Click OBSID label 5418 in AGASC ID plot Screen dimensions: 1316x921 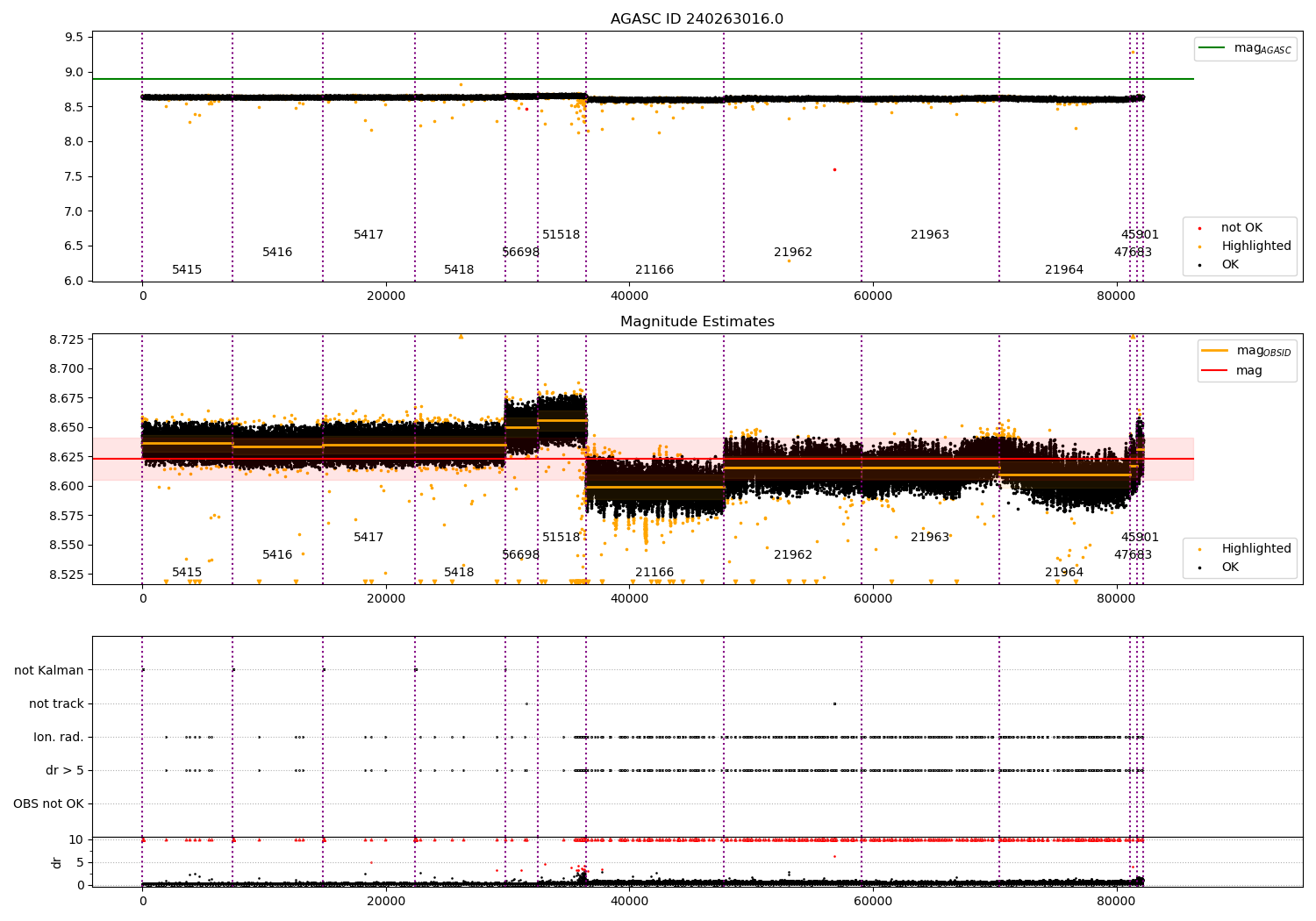459,269
